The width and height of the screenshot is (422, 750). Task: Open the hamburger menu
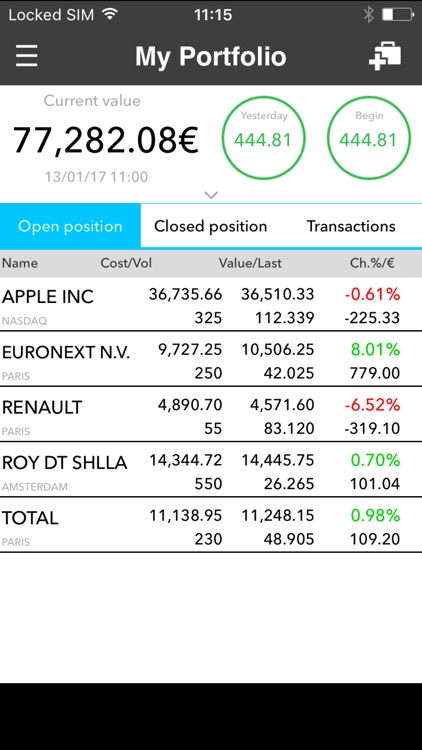pos(26,56)
